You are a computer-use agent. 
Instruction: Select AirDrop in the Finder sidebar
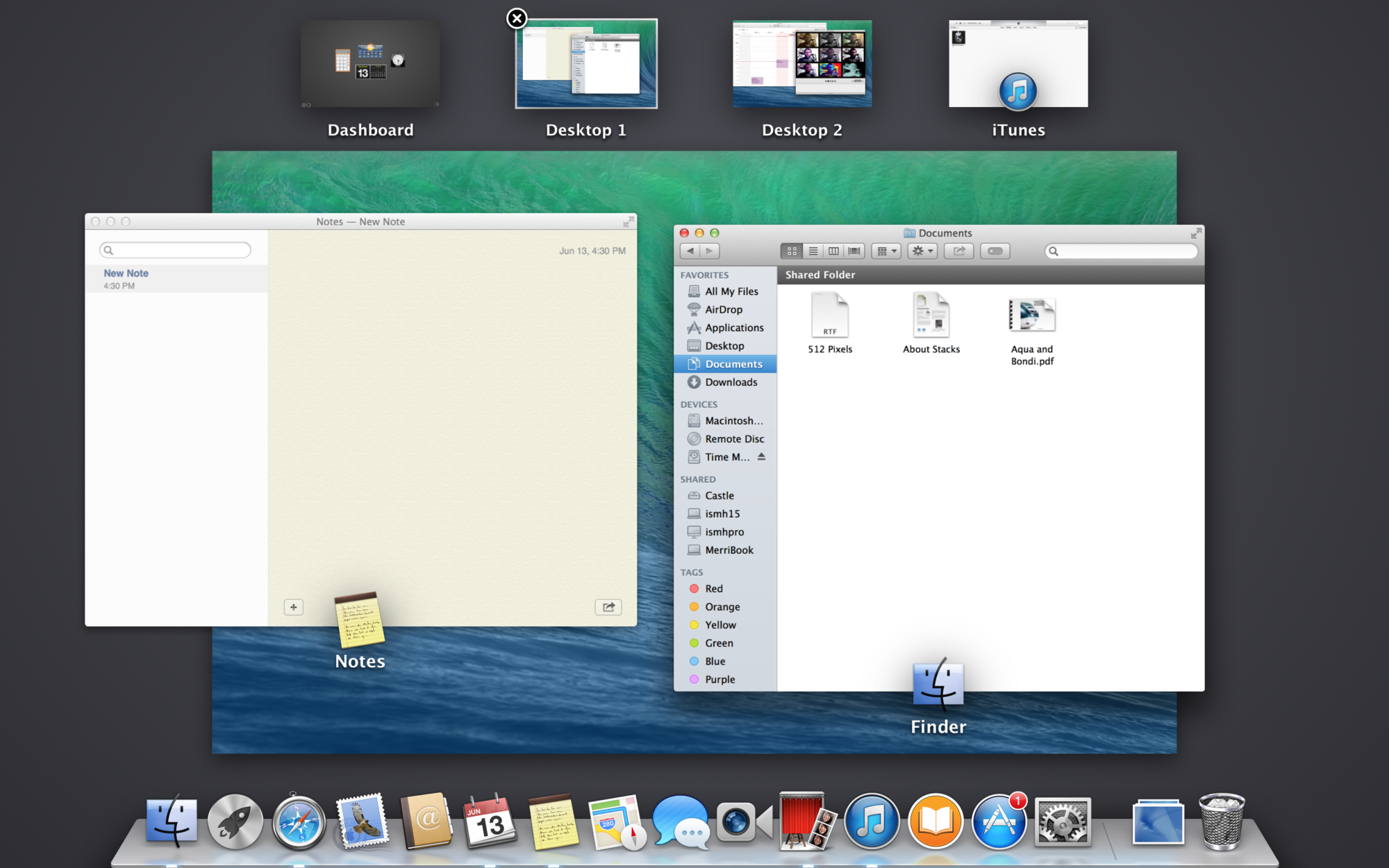click(724, 309)
